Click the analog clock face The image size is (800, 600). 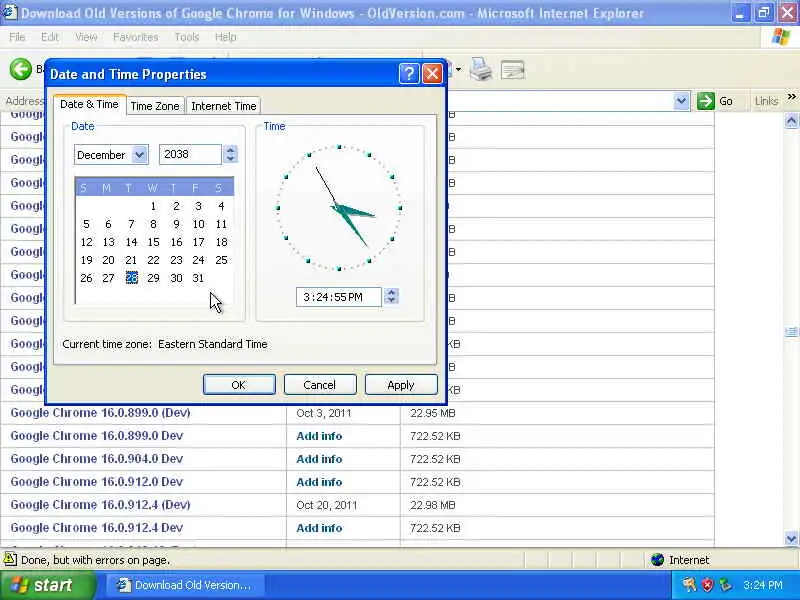(339, 208)
